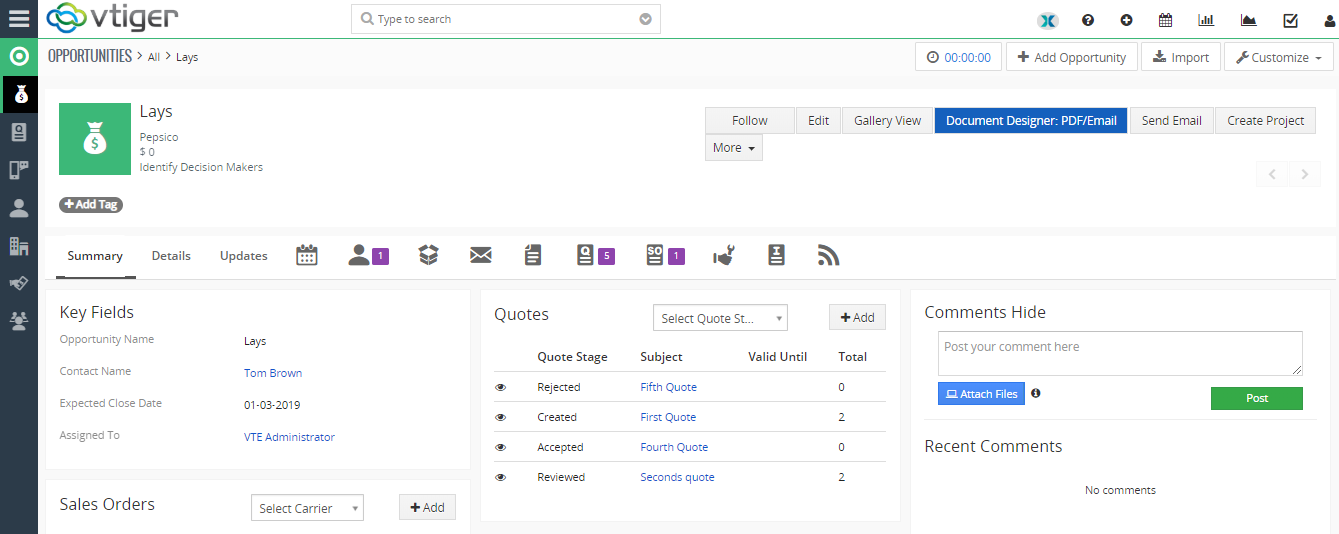Open the sales orders tab with badge 1
Screen dimensions: 1339x534
pyautogui.click(x=665, y=256)
